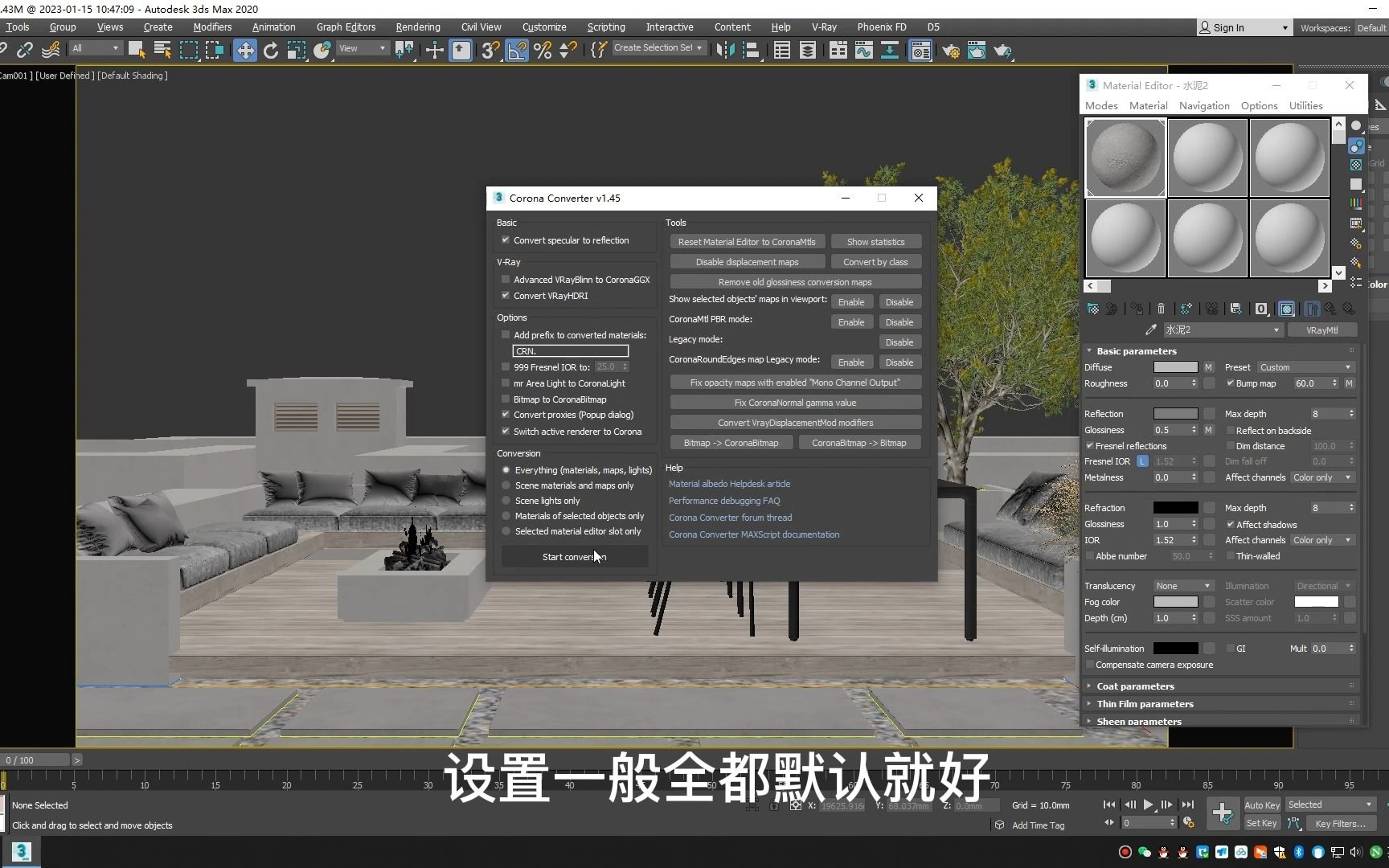1389x868 pixels.
Task: Click Assign Material to Selection icon
Action: click(x=1137, y=309)
